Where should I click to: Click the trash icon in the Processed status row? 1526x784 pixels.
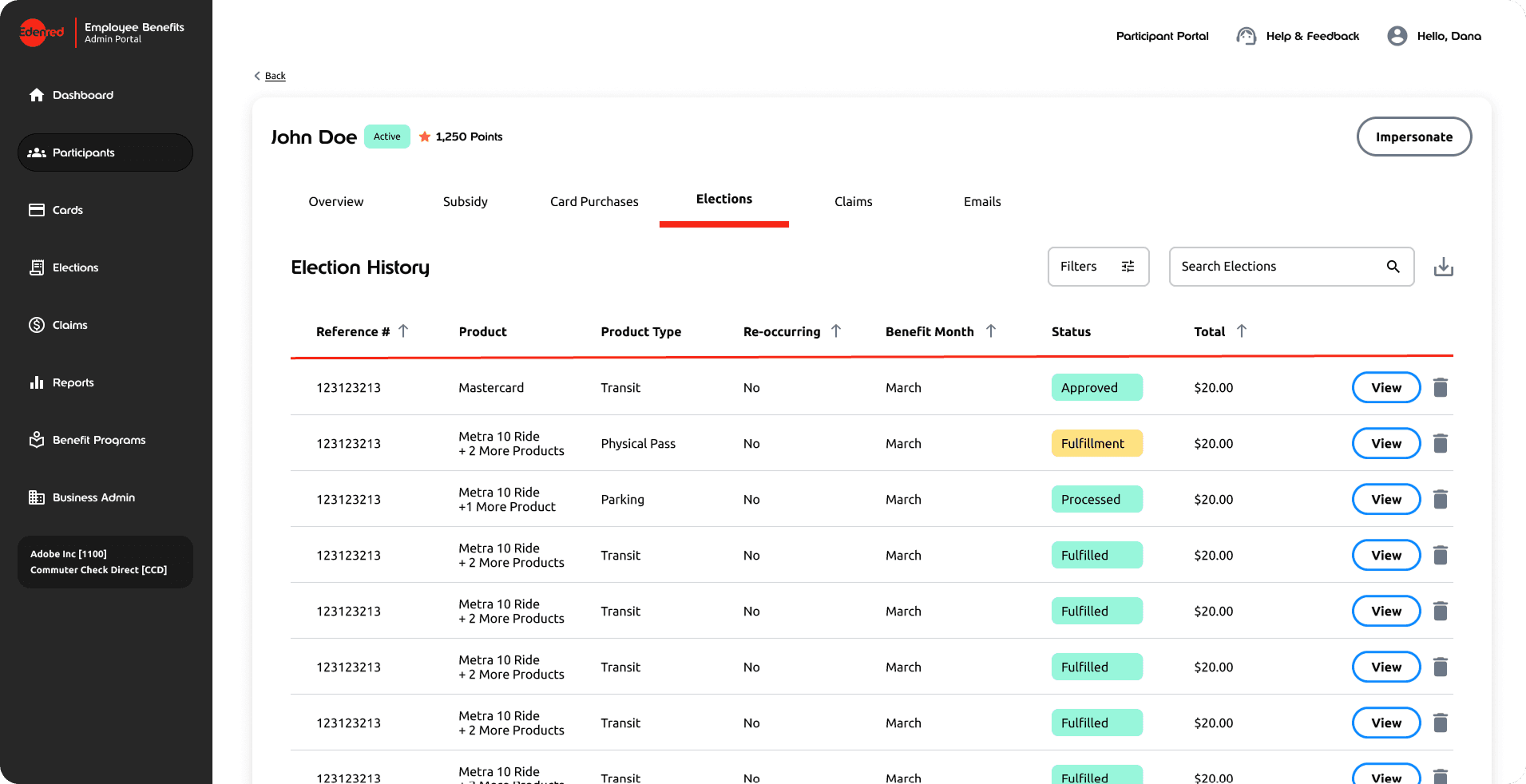(x=1441, y=499)
